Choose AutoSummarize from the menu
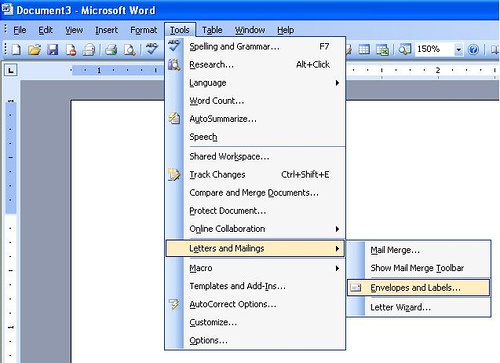Viewport: 500px width, 363px height. coord(255,119)
